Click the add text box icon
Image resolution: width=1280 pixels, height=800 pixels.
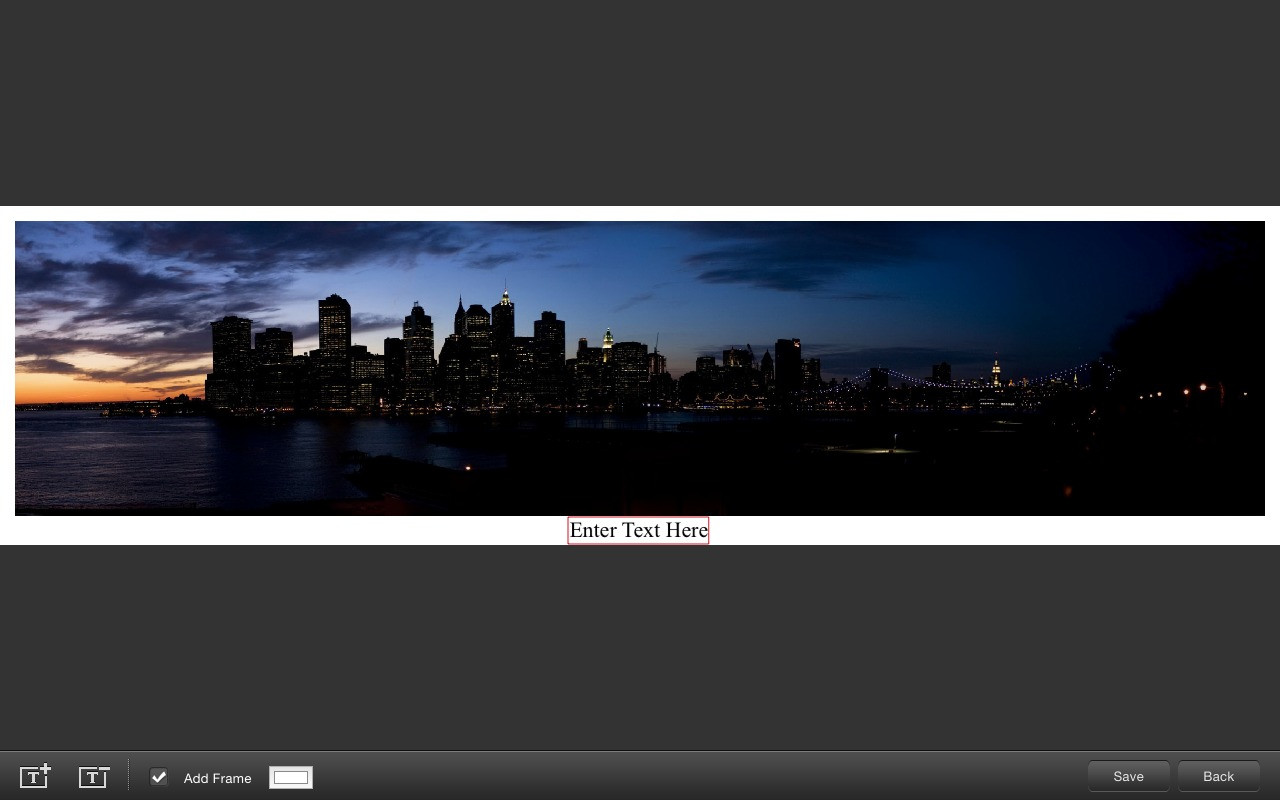tap(35, 776)
